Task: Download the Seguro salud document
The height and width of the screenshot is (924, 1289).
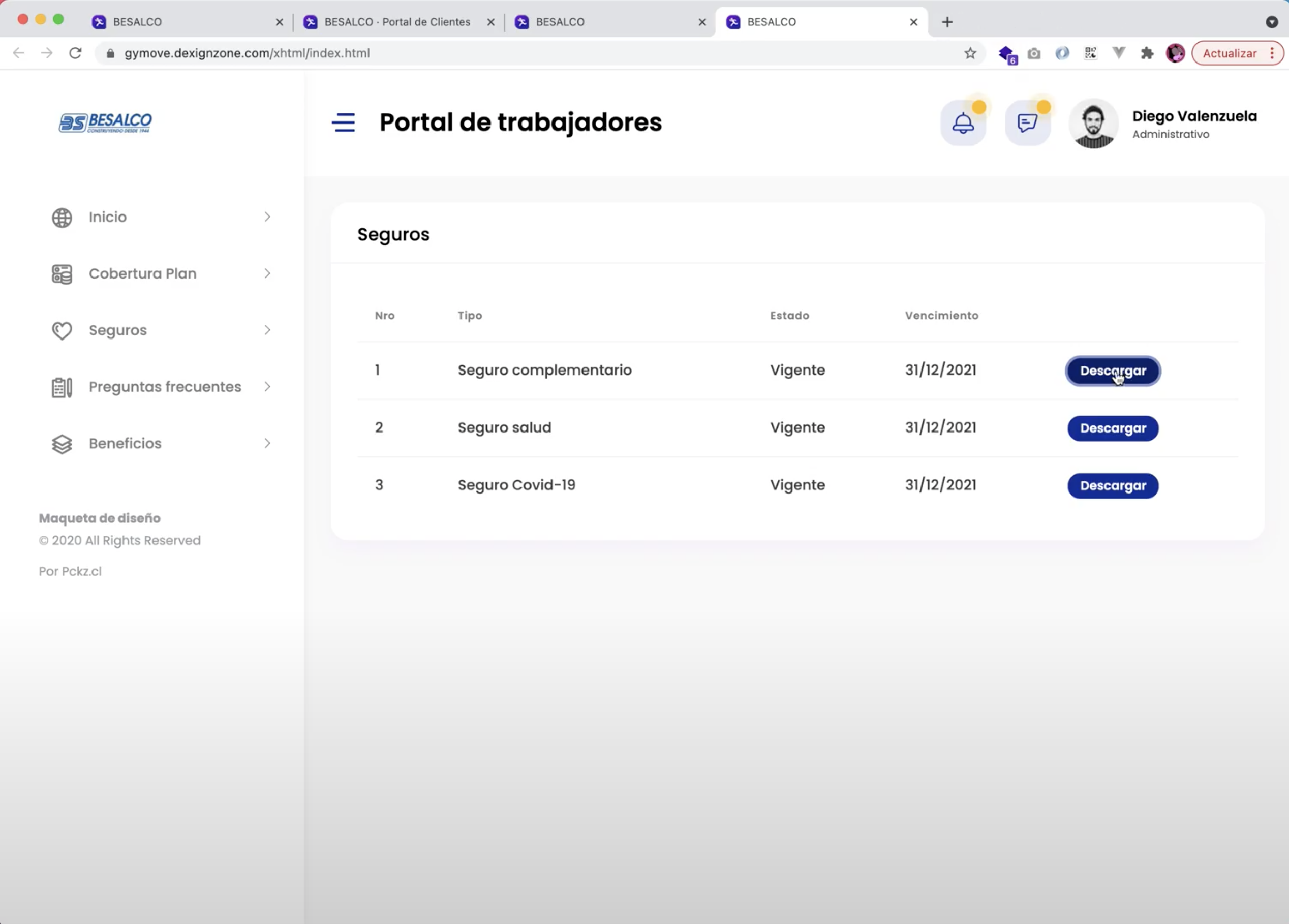Action: point(1112,428)
